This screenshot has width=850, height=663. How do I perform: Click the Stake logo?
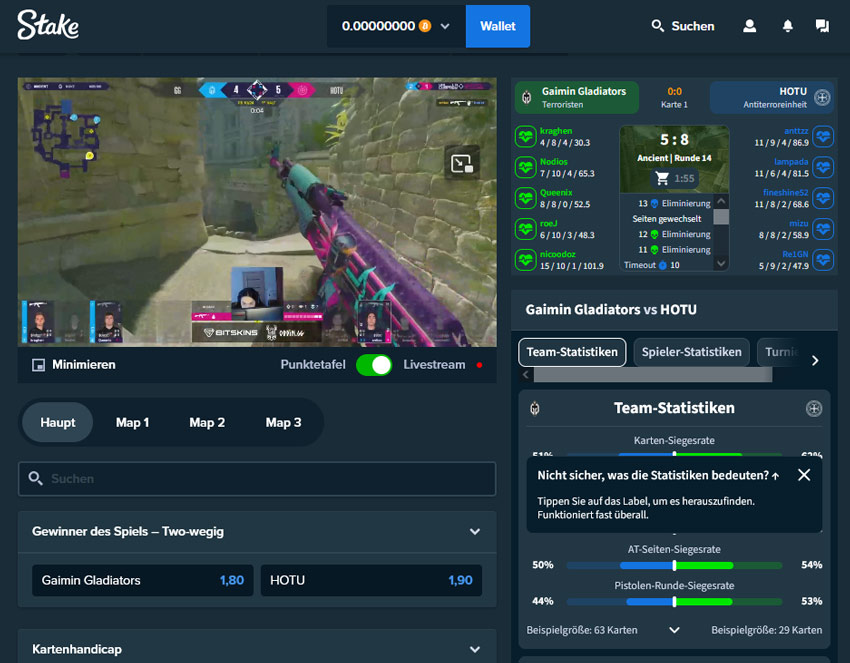pyautogui.click(x=48, y=25)
